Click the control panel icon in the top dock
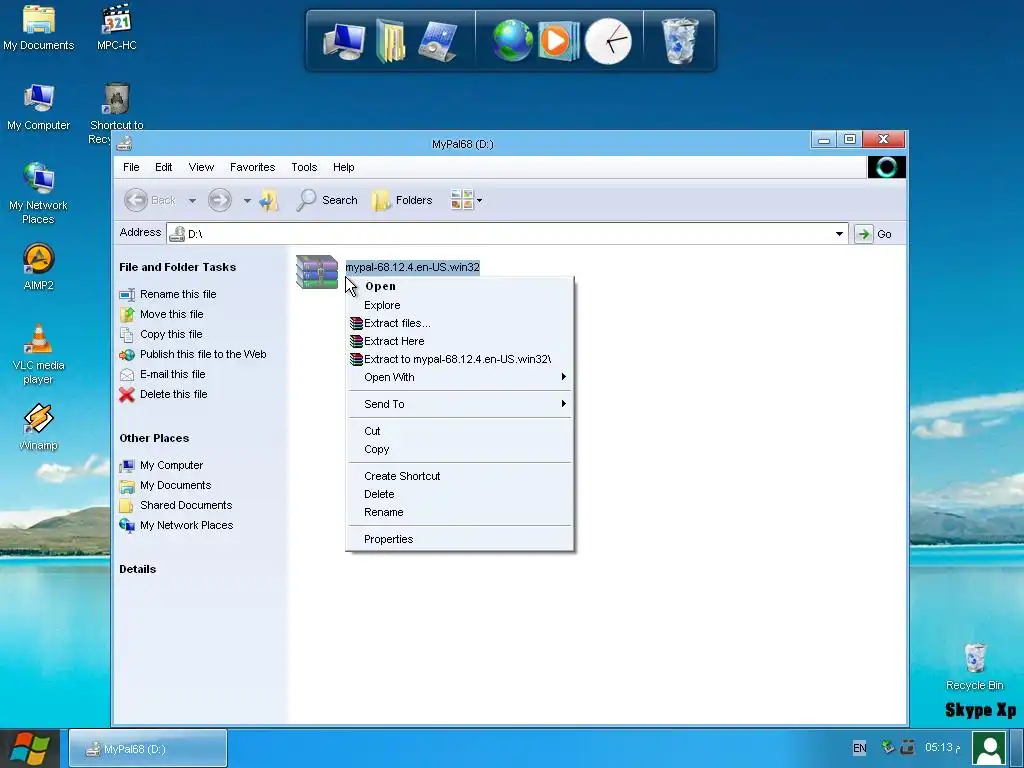This screenshot has height=768, width=1024. tap(438, 41)
